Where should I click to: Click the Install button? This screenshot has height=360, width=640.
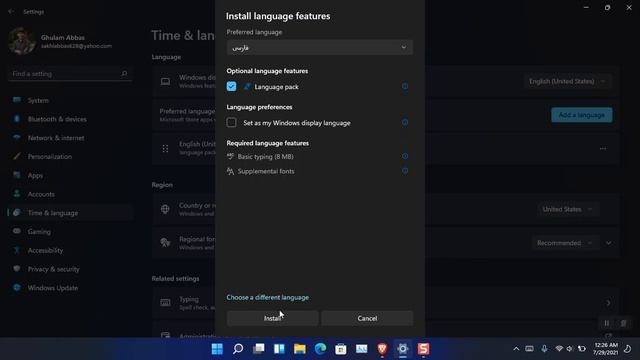(273, 318)
